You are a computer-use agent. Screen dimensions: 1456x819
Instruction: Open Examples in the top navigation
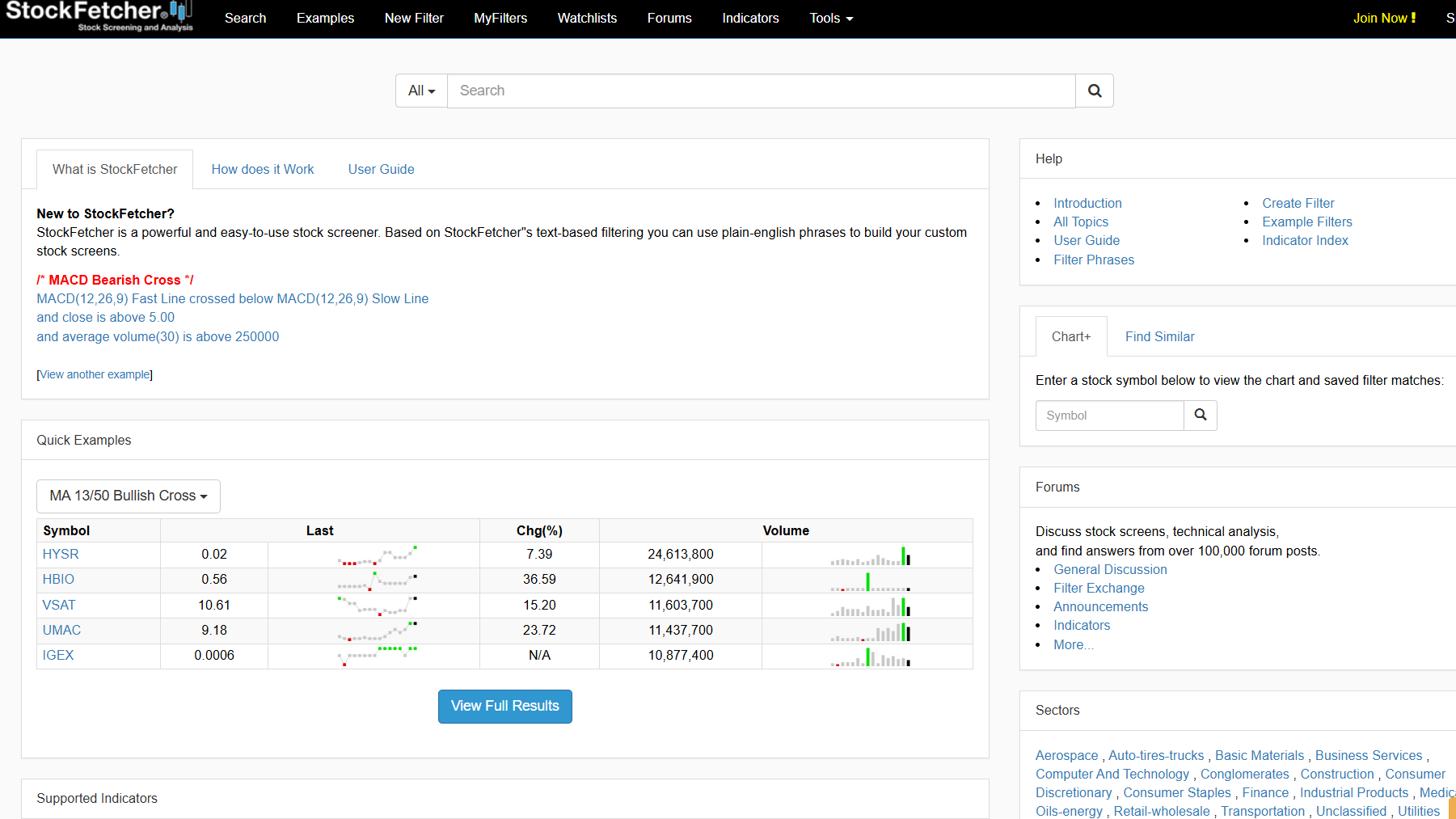tap(325, 18)
